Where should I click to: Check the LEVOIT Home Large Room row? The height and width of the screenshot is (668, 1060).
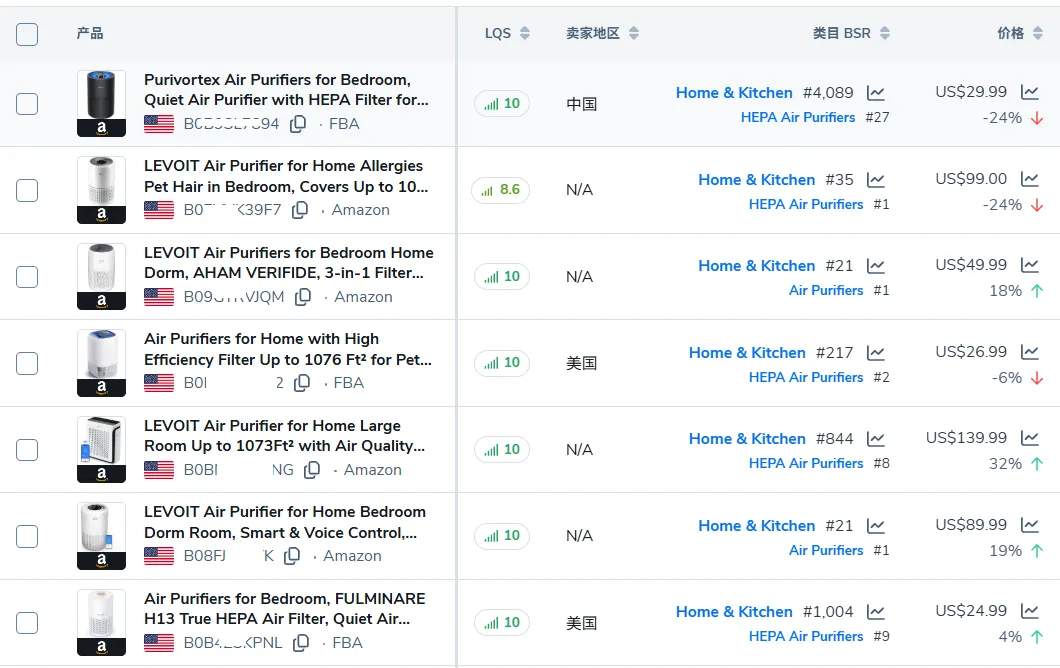coord(27,450)
